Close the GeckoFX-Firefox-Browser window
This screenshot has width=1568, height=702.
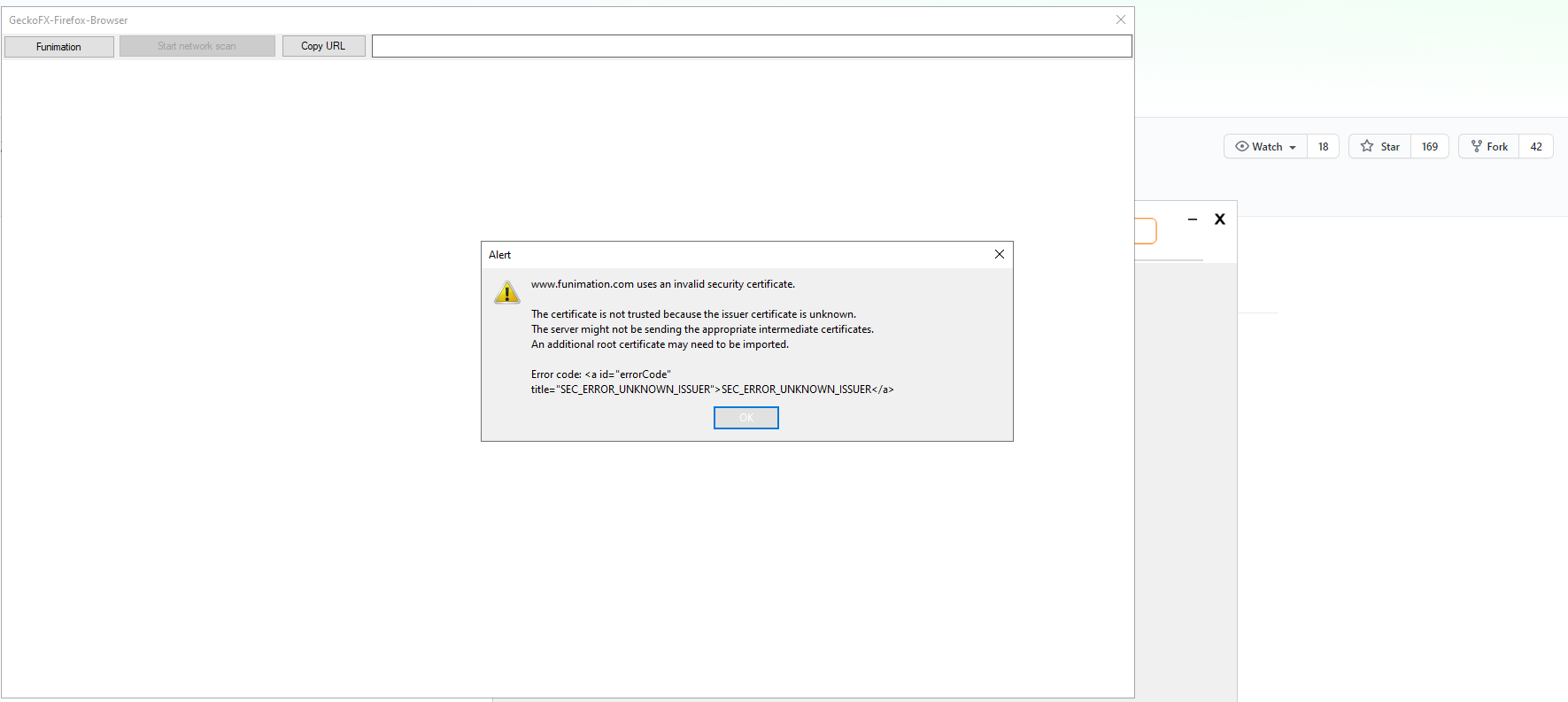(x=1121, y=19)
